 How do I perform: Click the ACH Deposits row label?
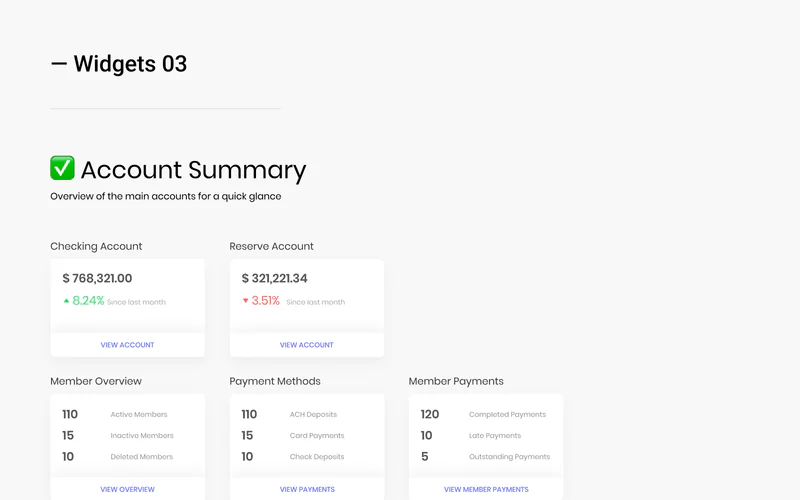point(313,414)
